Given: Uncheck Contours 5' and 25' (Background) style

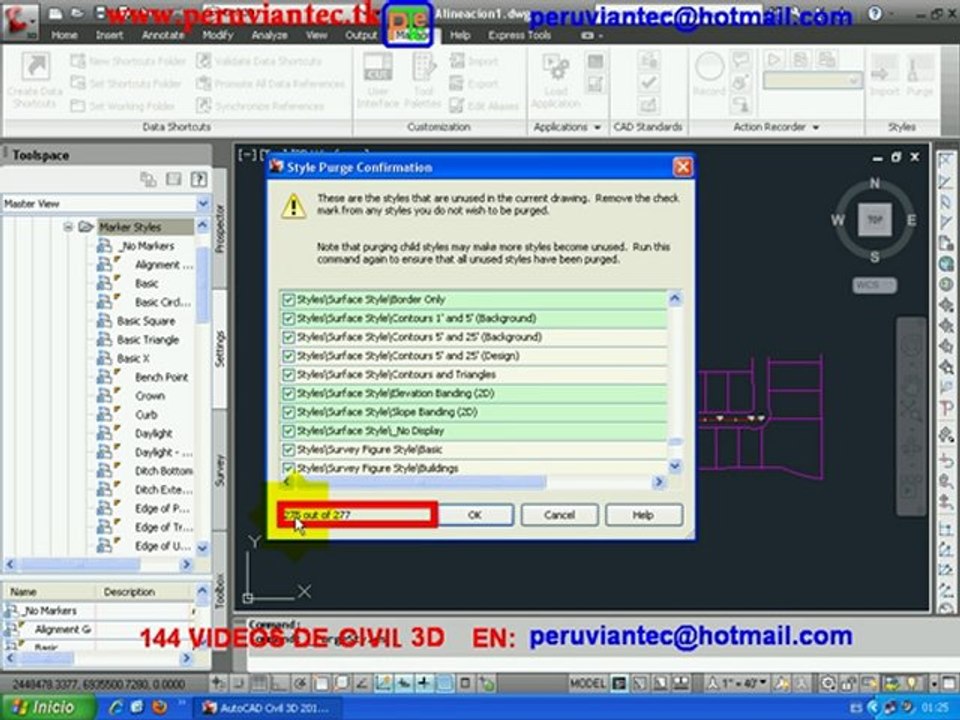Looking at the screenshot, I should coord(288,337).
